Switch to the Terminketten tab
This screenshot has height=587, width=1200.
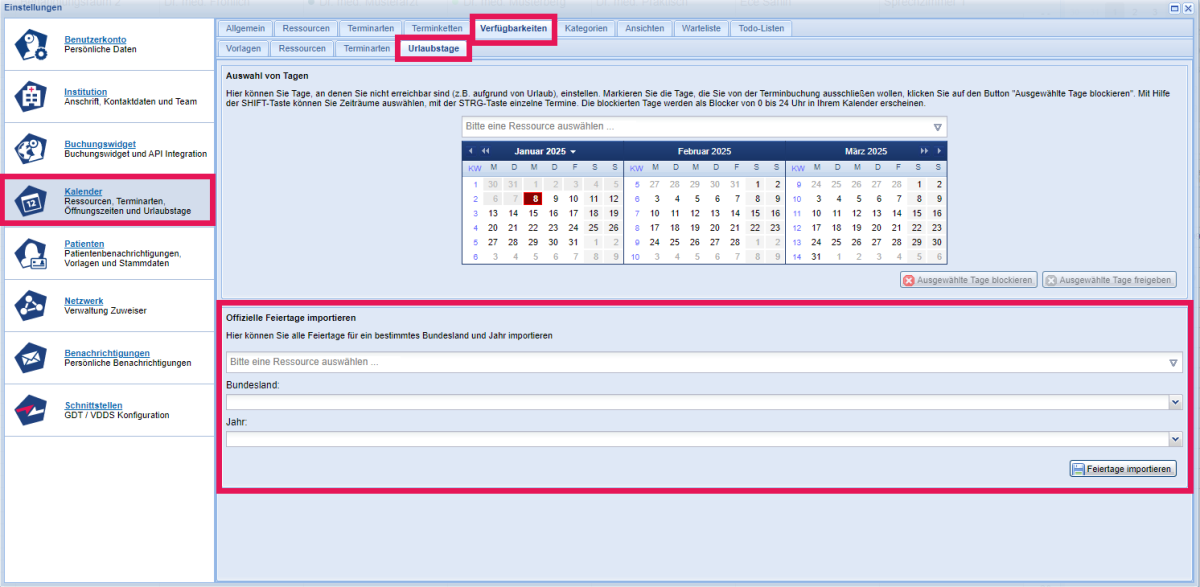(x=437, y=29)
